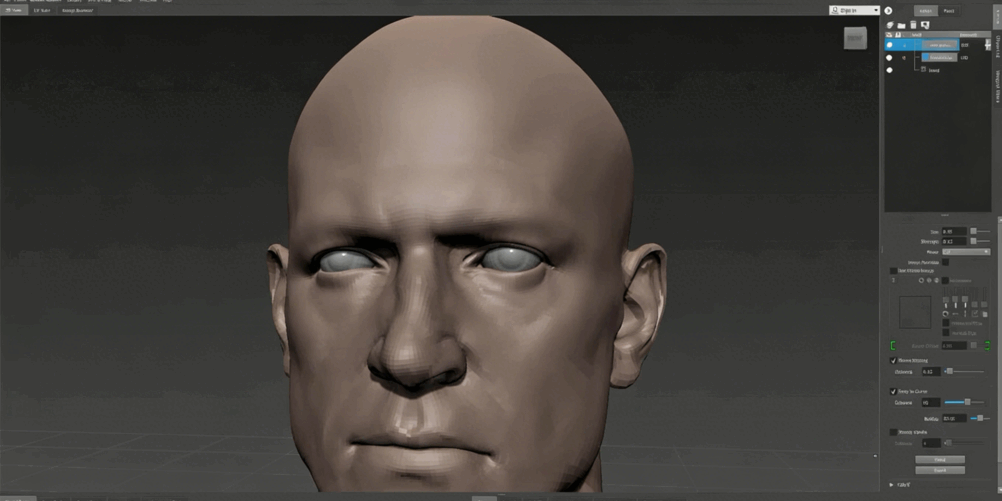Open the Mirror dropdown in the brush properties
Image resolution: width=1002 pixels, height=501 pixels.
(x=966, y=252)
